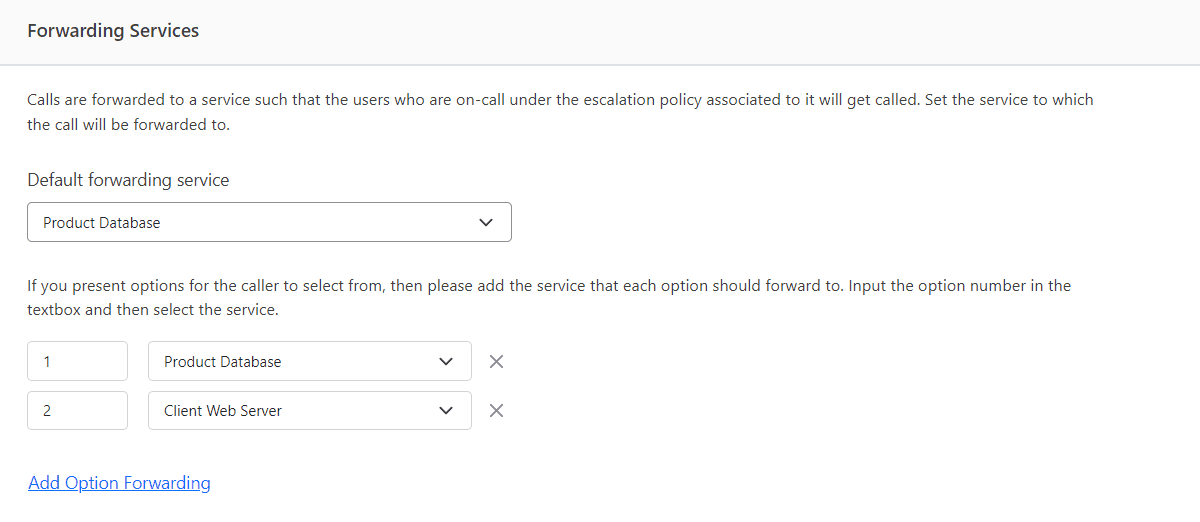The image size is (1200, 522).
Task: Select the Product Database text in option 1 row
Action: point(223,362)
